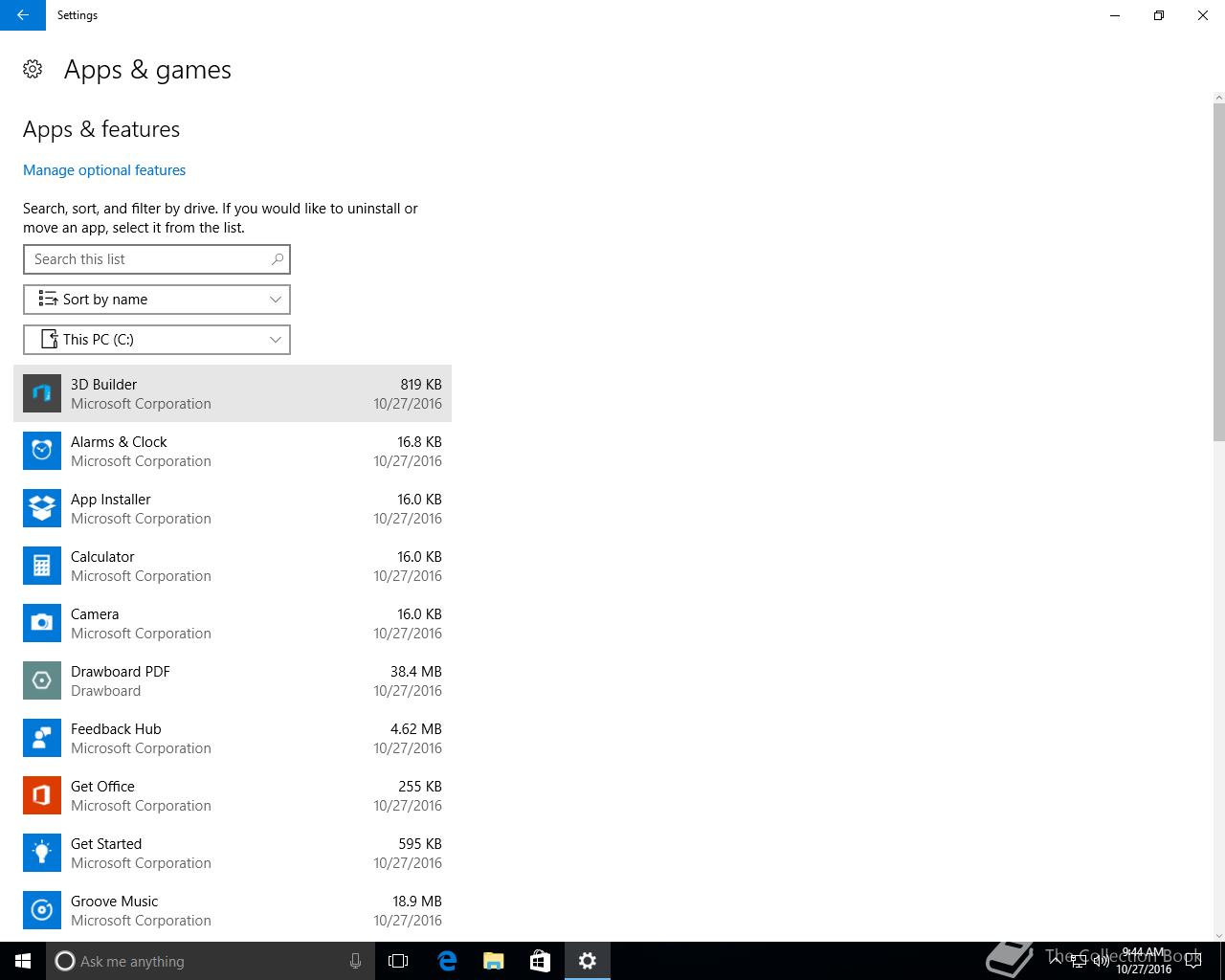Open the Store from the taskbar
The width and height of the screenshot is (1225, 980).
[x=541, y=961]
